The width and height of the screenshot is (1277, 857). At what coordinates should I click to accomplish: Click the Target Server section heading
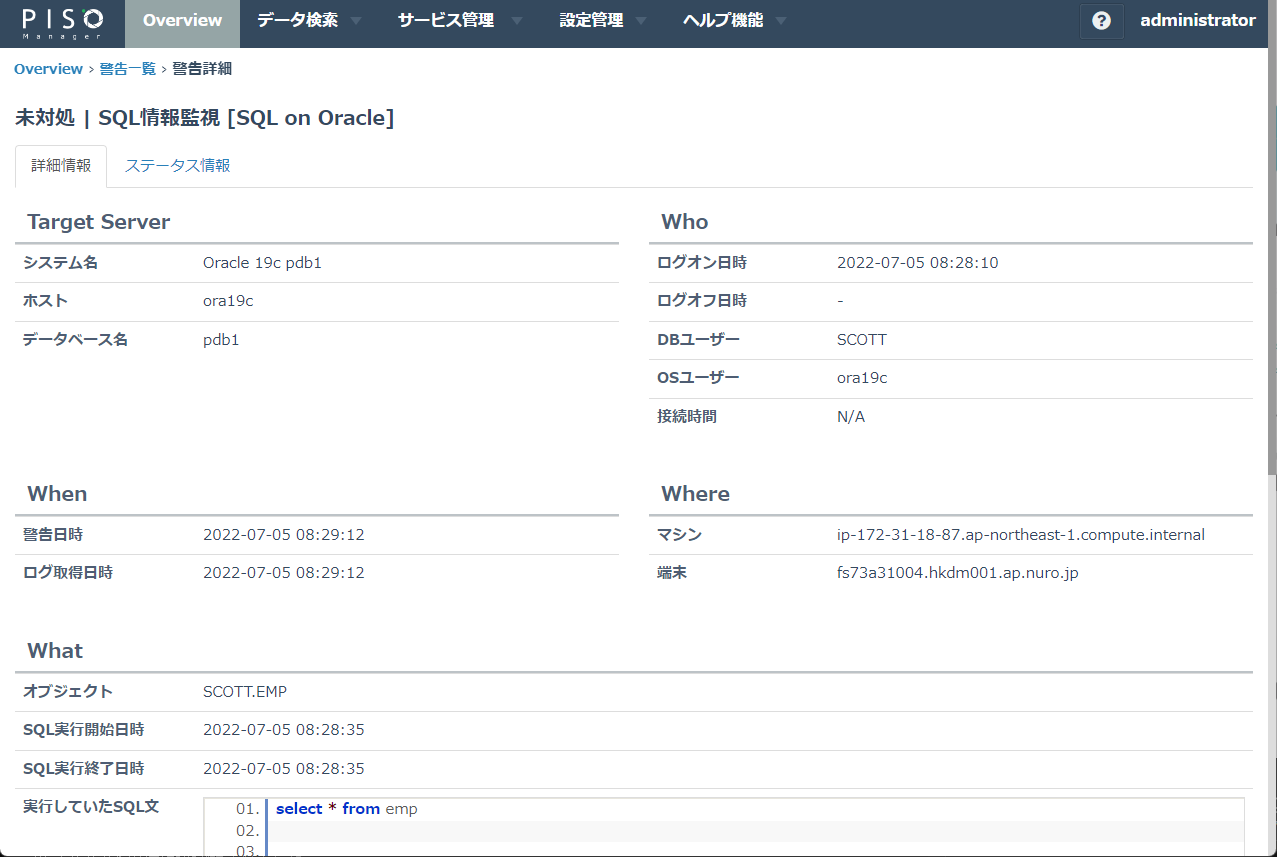[99, 222]
